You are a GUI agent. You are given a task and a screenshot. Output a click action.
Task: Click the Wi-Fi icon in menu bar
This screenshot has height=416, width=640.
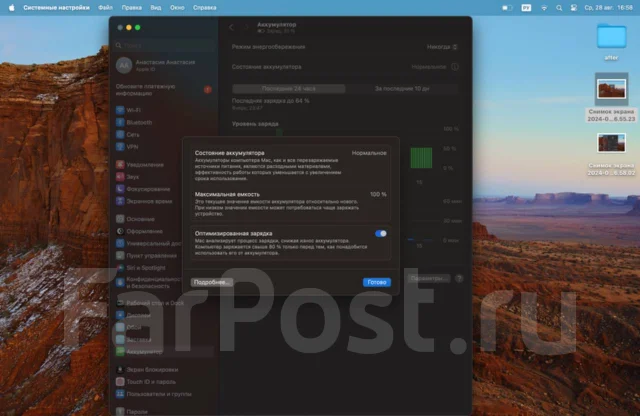tap(544, 8)
